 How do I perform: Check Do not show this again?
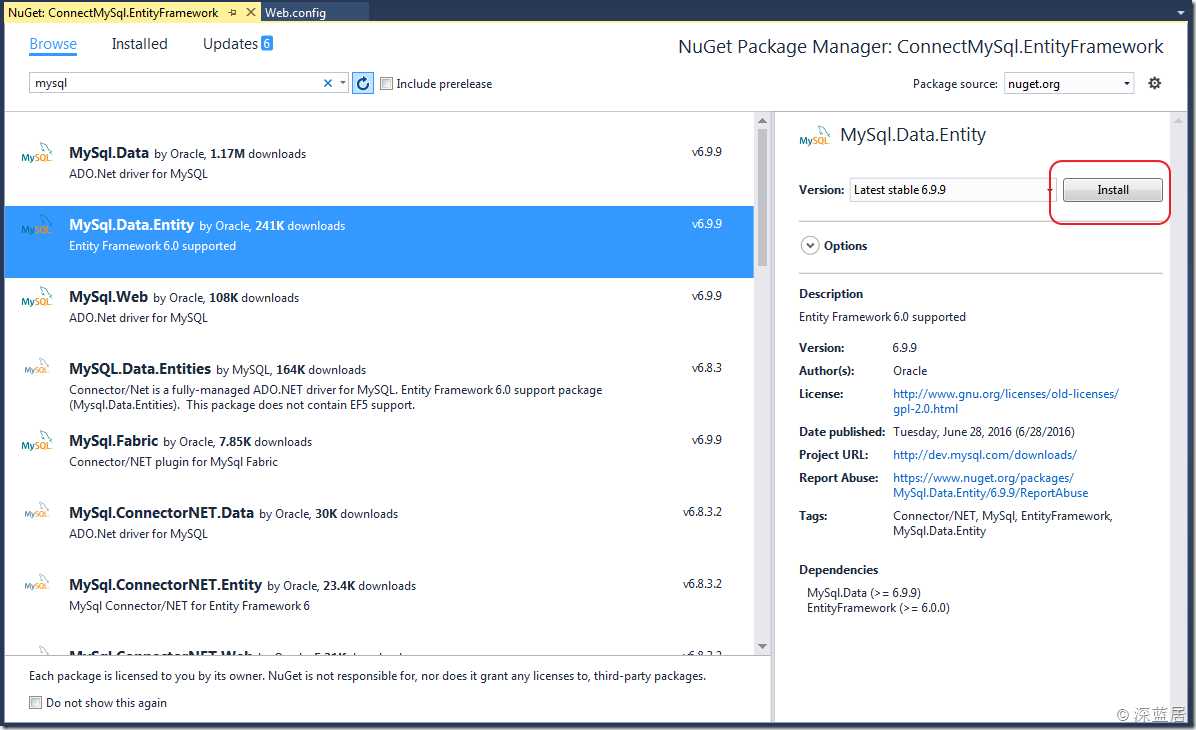point(35,703)
